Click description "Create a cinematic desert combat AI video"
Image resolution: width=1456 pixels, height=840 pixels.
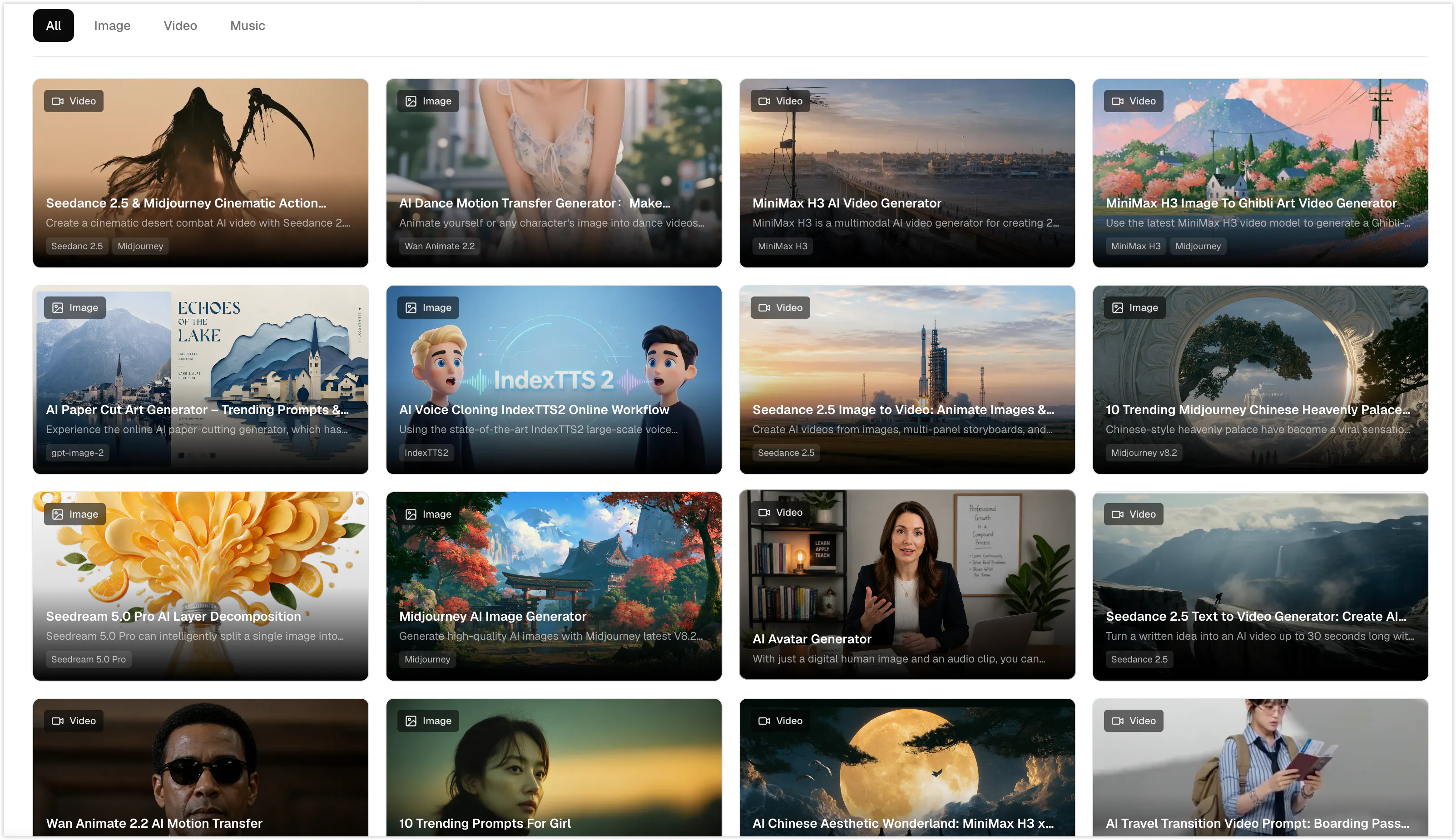(x=198, y=222)
